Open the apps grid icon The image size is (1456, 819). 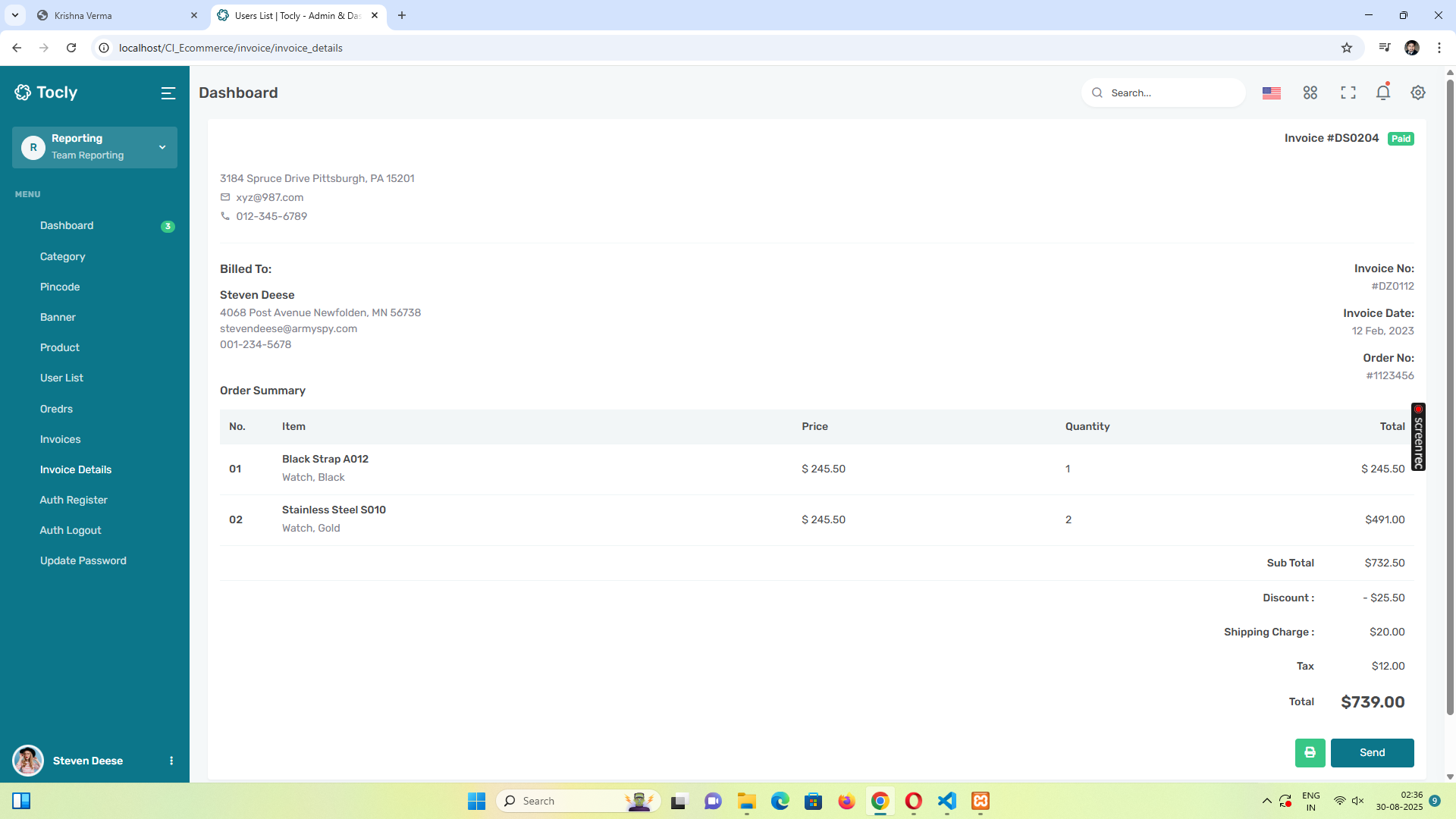1310,93
